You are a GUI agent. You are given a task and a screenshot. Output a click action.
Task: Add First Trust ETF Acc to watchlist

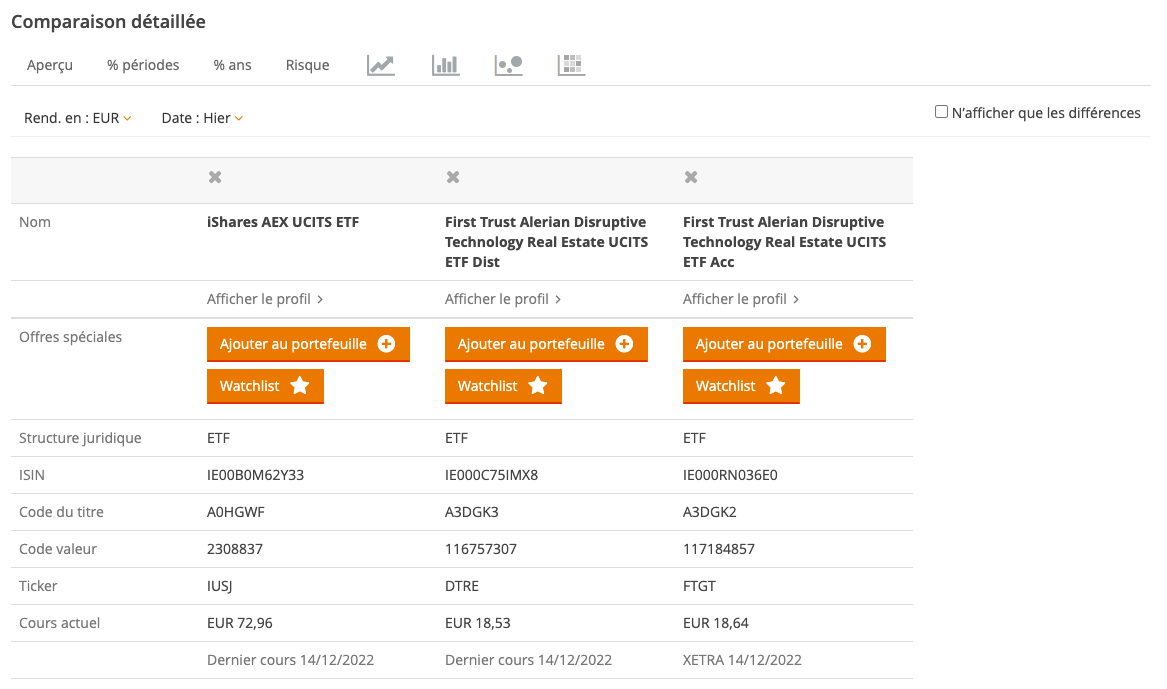pos(741,386)
